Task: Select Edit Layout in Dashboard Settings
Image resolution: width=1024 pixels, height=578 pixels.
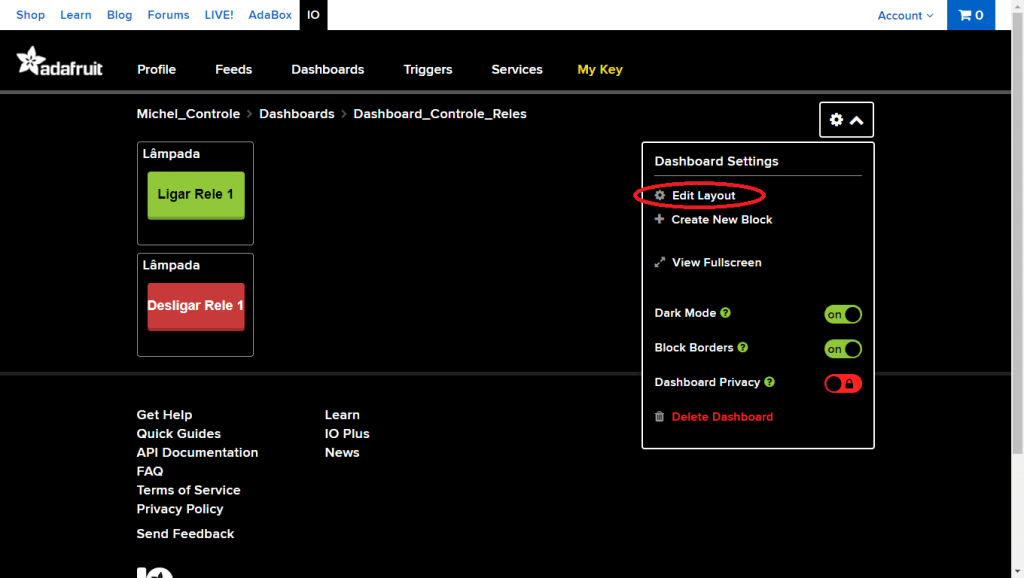Action: pyautogui.click(x=703, y=195)
